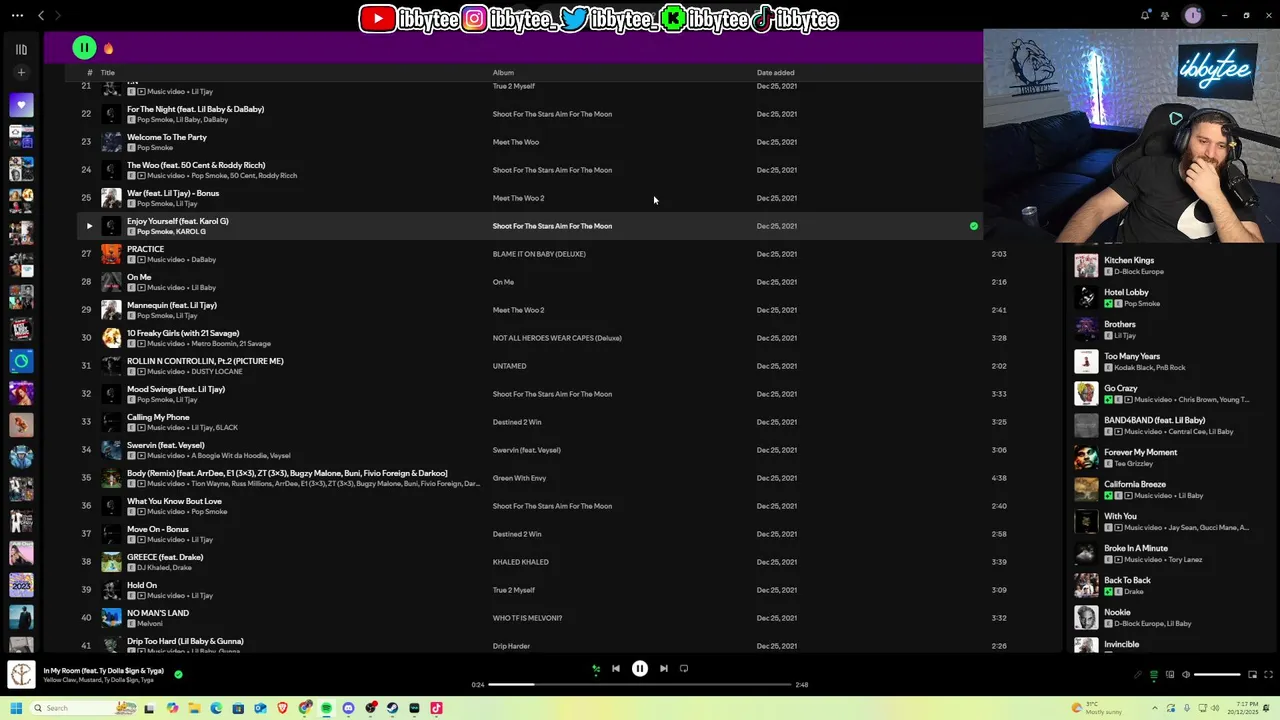Open album NOT ALL HEROES WEAR CAPES (Deluxe)
The image size is (1280, 720).
coord(557,338)
